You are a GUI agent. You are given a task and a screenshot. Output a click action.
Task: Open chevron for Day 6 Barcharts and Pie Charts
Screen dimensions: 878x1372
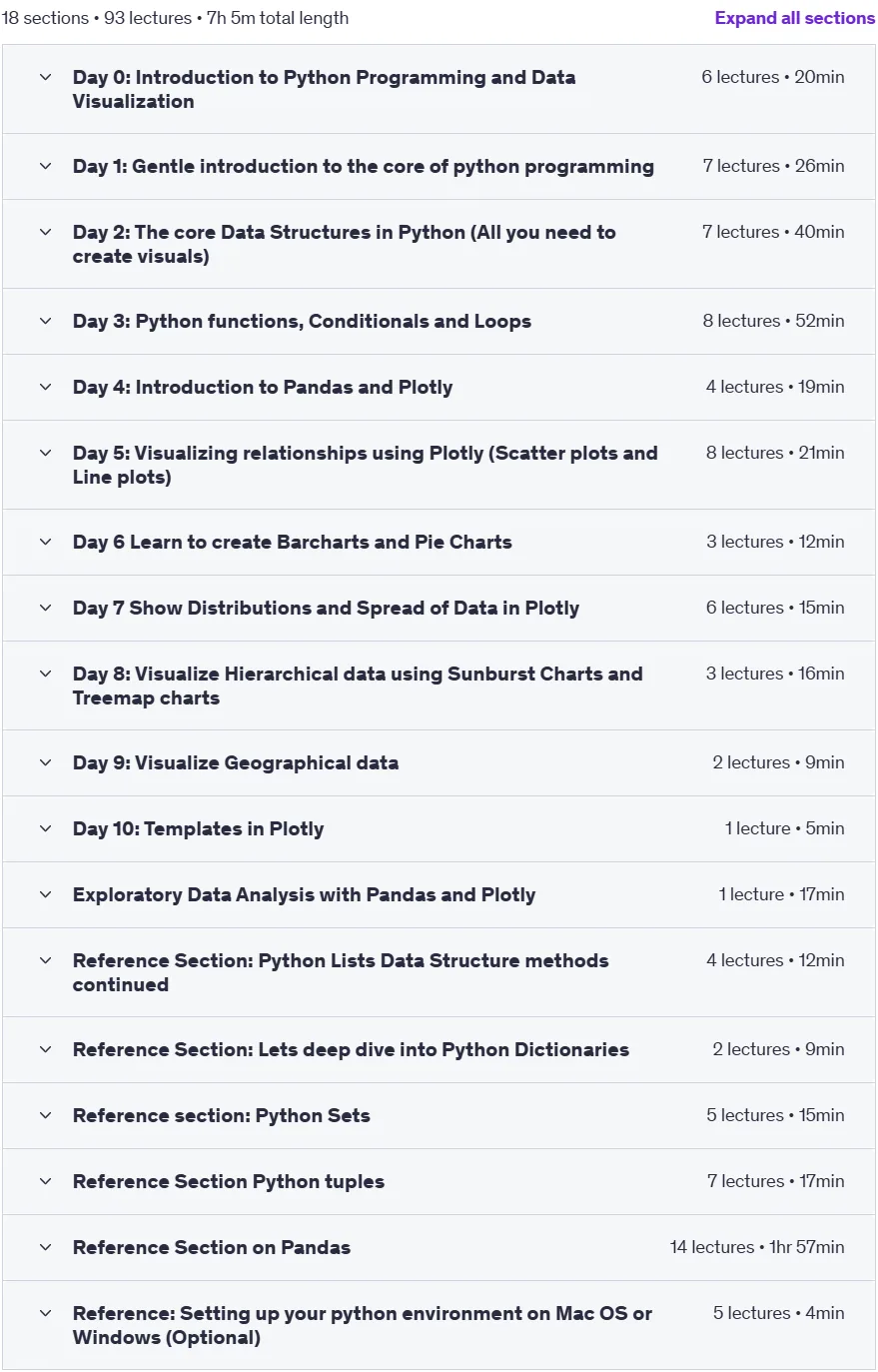45,542
